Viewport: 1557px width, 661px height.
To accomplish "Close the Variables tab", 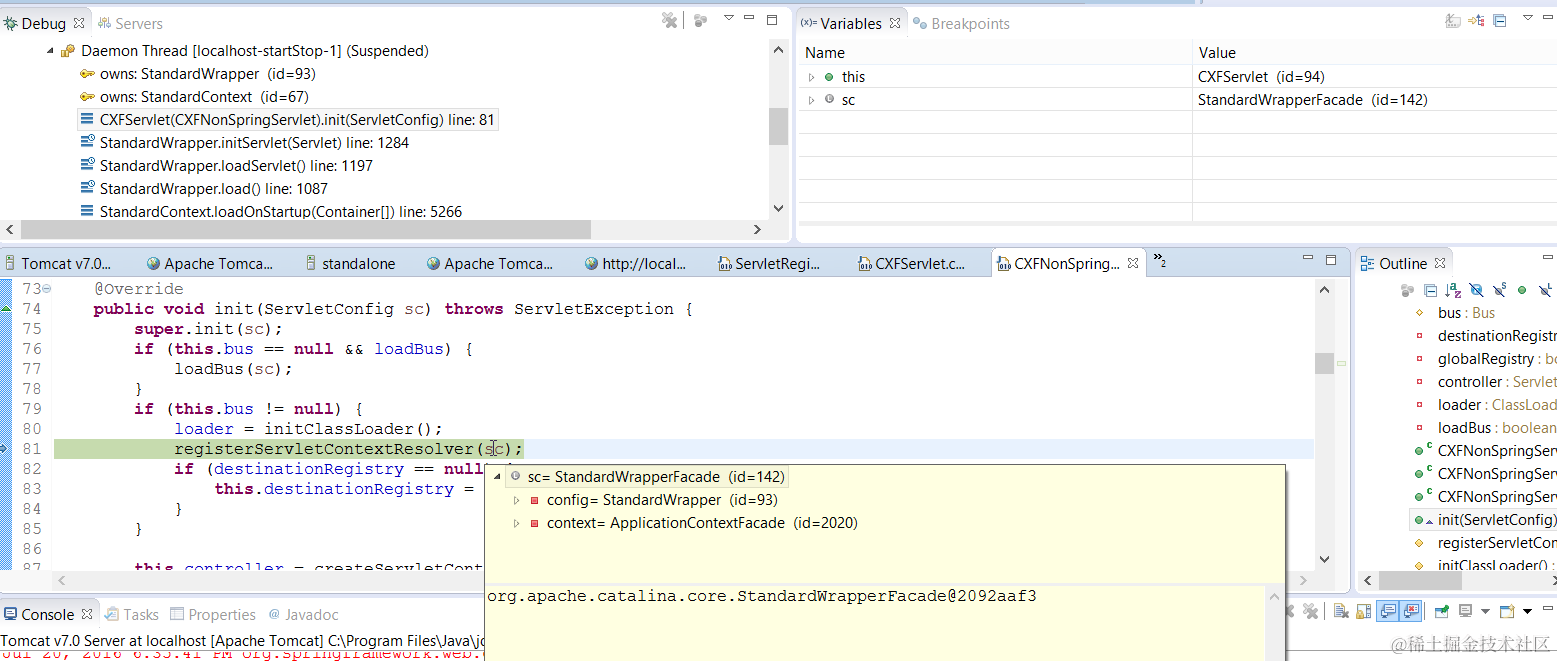I will (x=895, y=23).
